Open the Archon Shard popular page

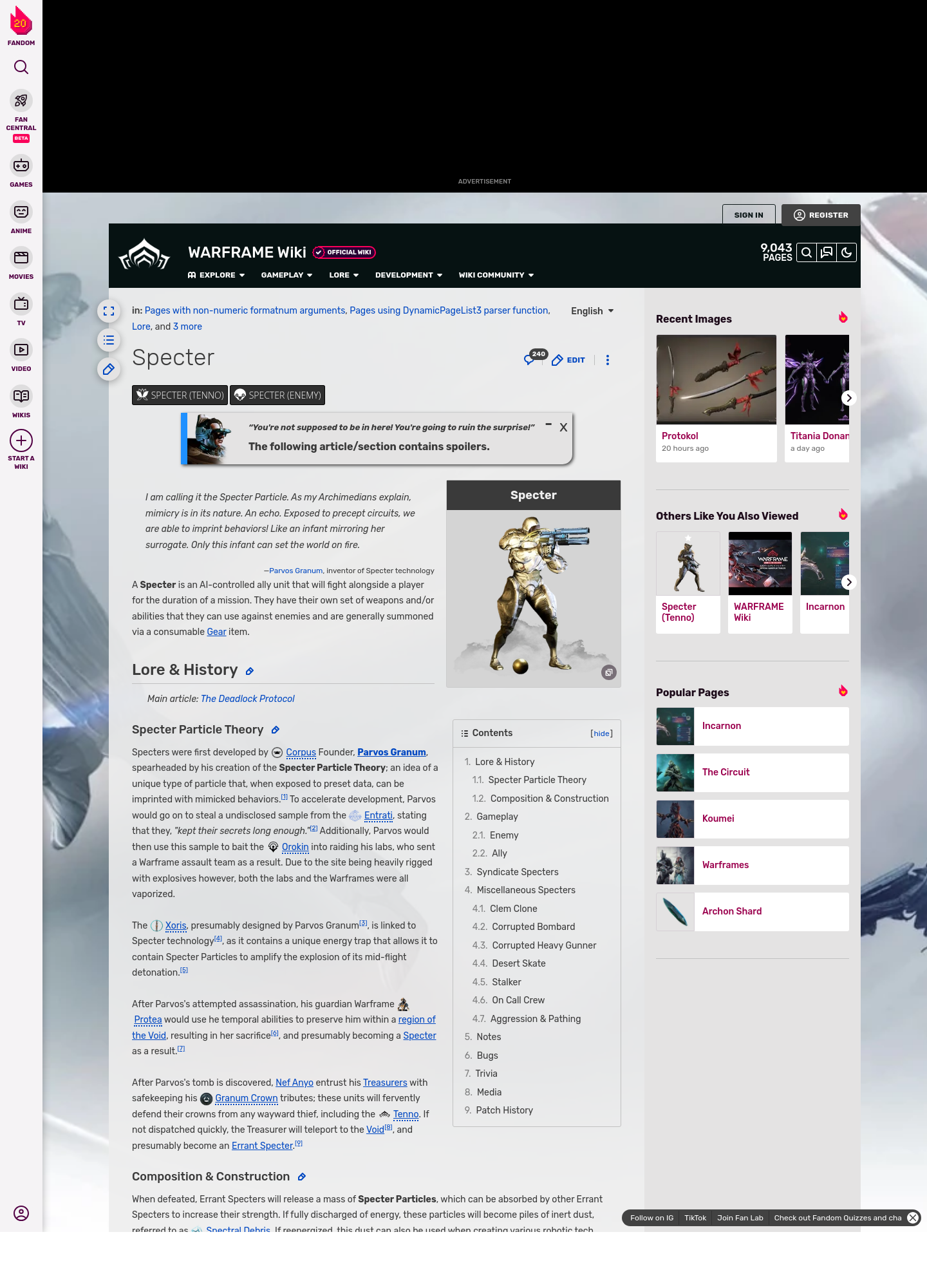click(x=753, y=911)
